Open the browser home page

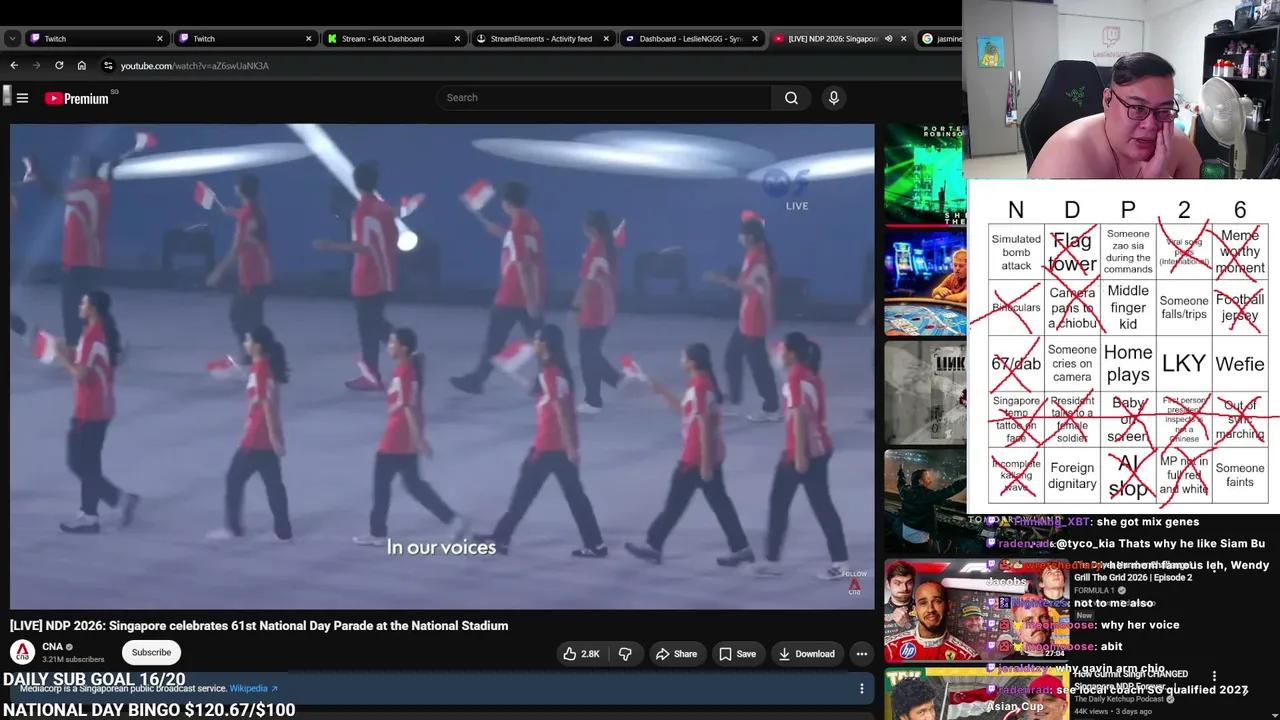(82, 66)
